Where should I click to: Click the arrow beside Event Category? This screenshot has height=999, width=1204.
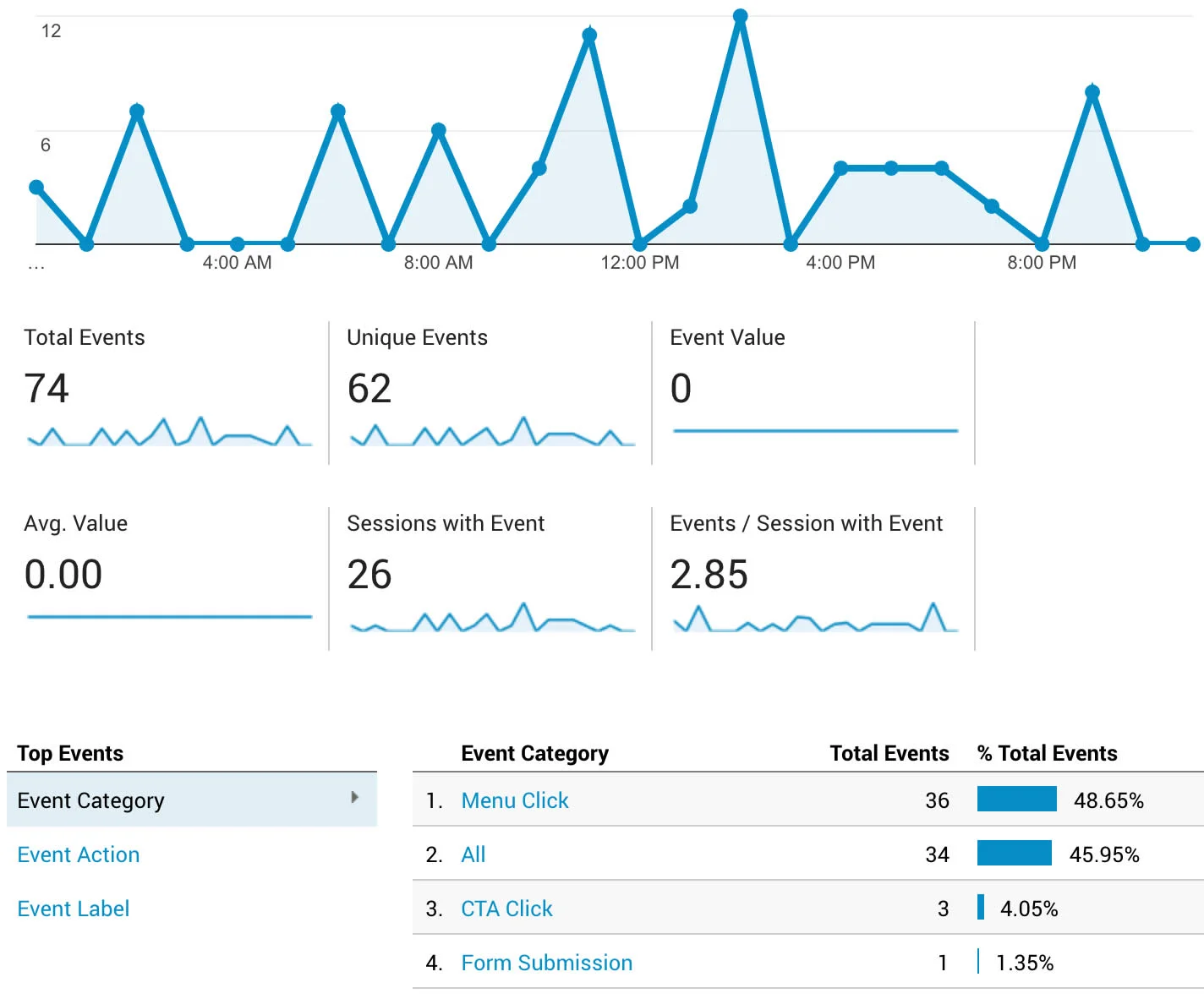[x=355, y=798]
